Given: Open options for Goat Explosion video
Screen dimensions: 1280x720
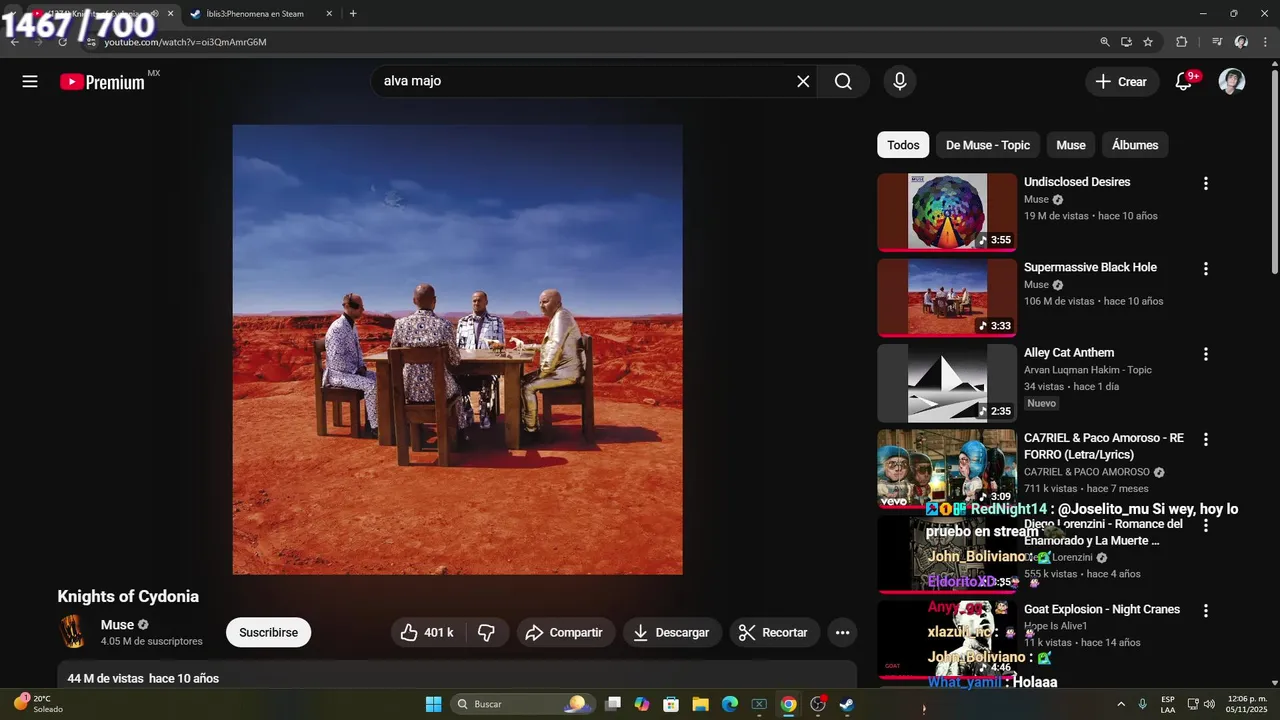Looking at the screenshot, I should (x=1206, y=611).
